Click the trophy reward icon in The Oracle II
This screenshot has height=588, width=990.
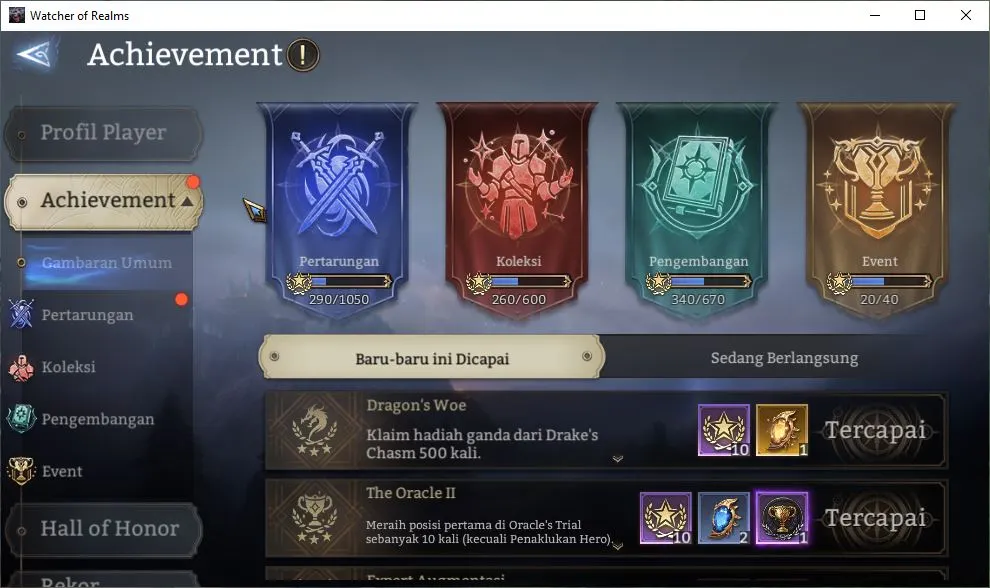tap(782, 518)
